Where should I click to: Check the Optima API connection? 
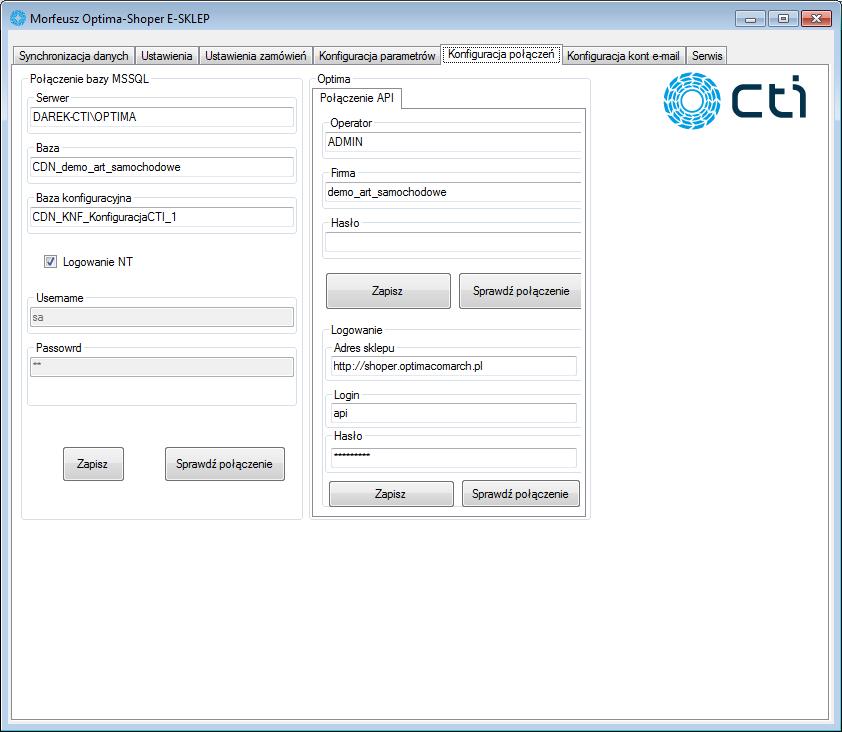(x=520, y=291)
